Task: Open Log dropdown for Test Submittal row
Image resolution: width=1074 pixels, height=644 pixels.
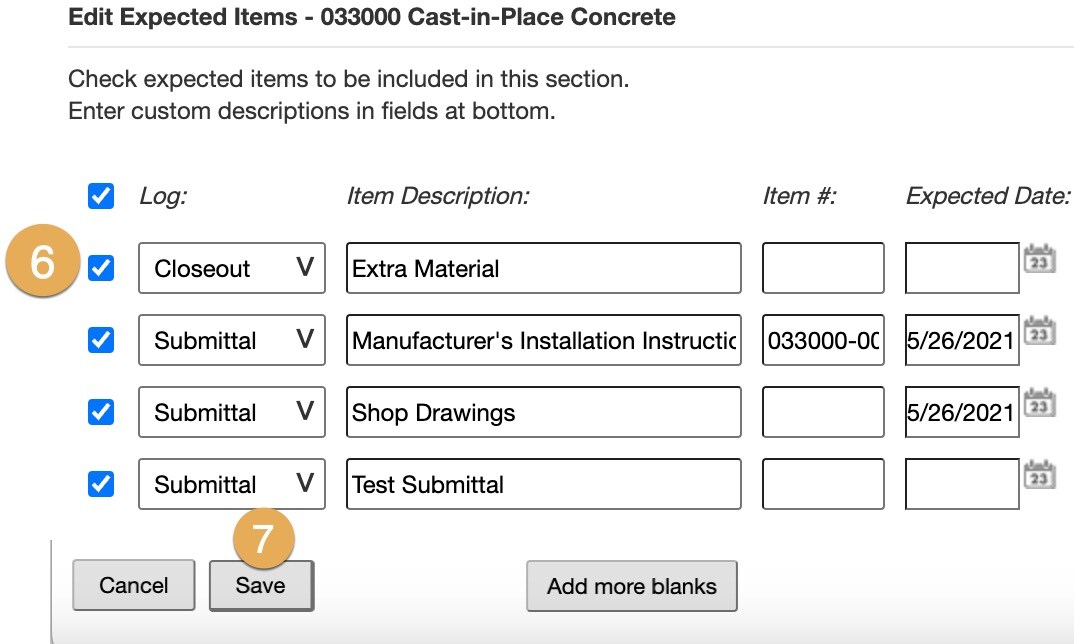Action: [x=232, y=484]
